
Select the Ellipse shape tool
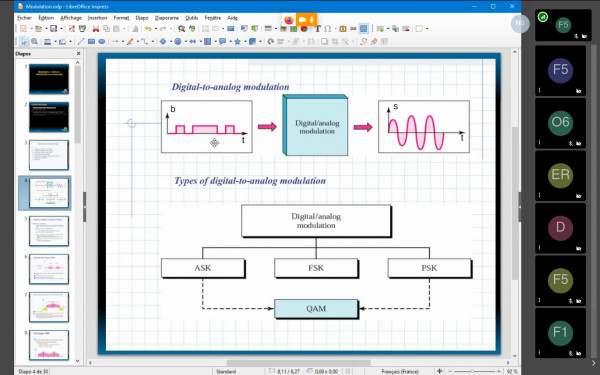pyautogui.click(x=101, y=42)
